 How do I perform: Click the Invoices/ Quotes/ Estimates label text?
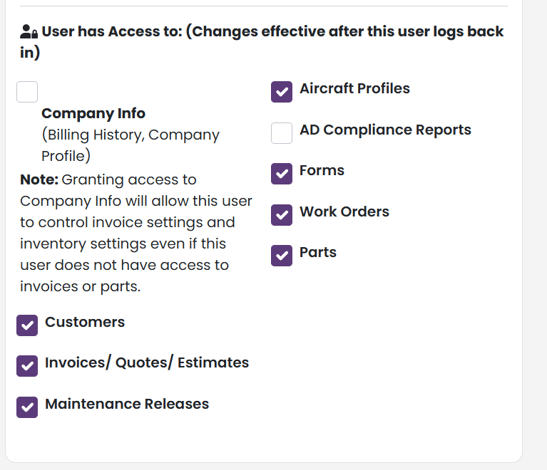pos(147,363)
